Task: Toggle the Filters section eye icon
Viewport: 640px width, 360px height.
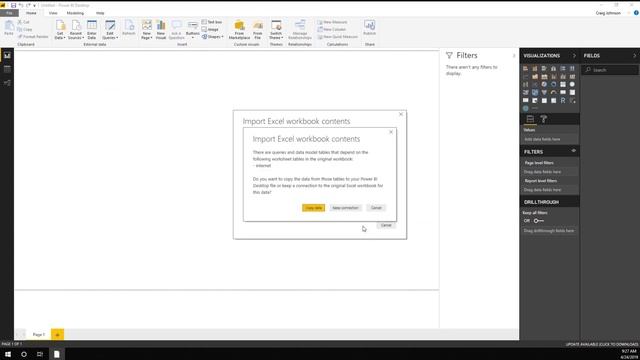Action: pos(573,151)
